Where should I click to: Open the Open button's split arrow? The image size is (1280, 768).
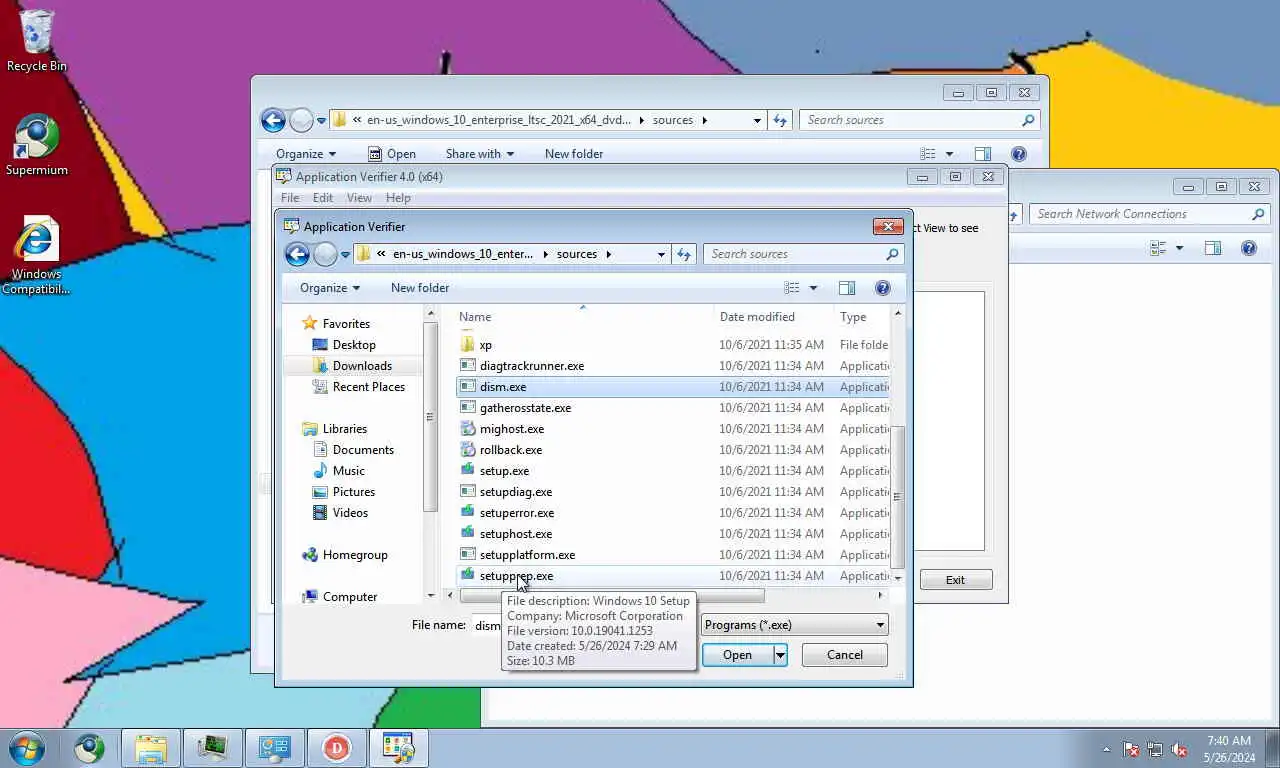[780, 655]
